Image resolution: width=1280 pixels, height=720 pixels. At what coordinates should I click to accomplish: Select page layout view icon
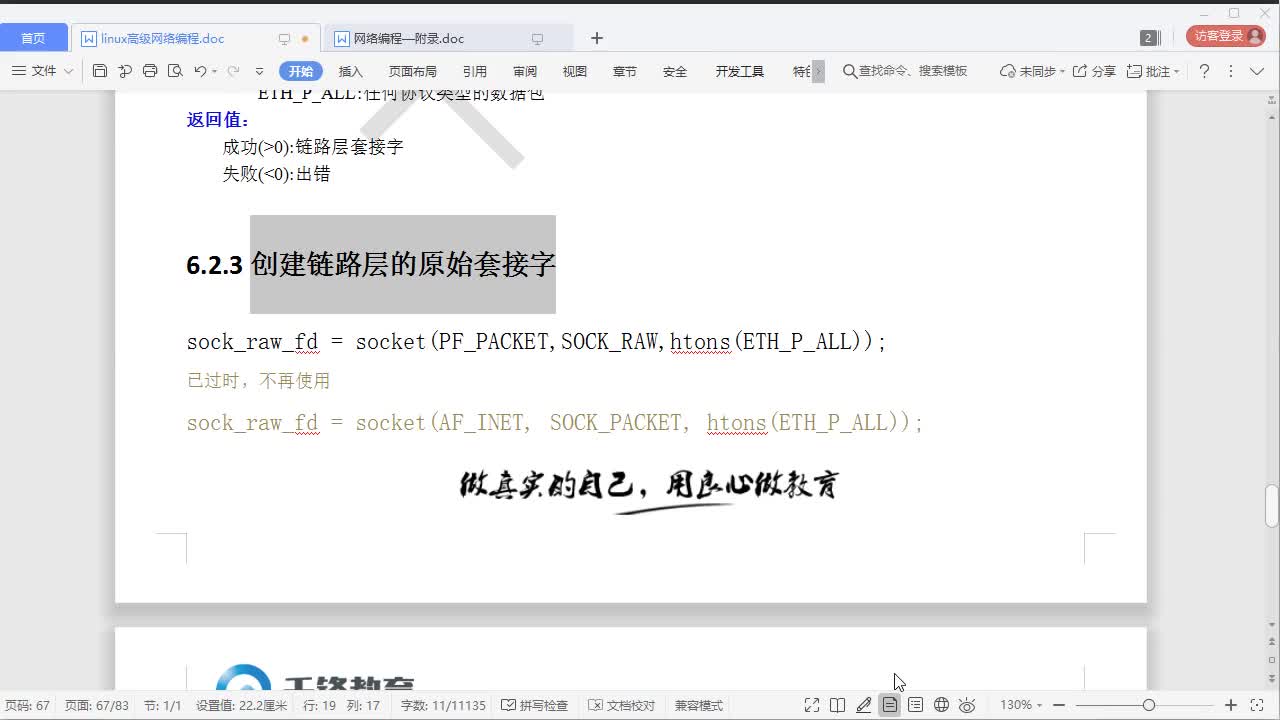coord(889,705)
